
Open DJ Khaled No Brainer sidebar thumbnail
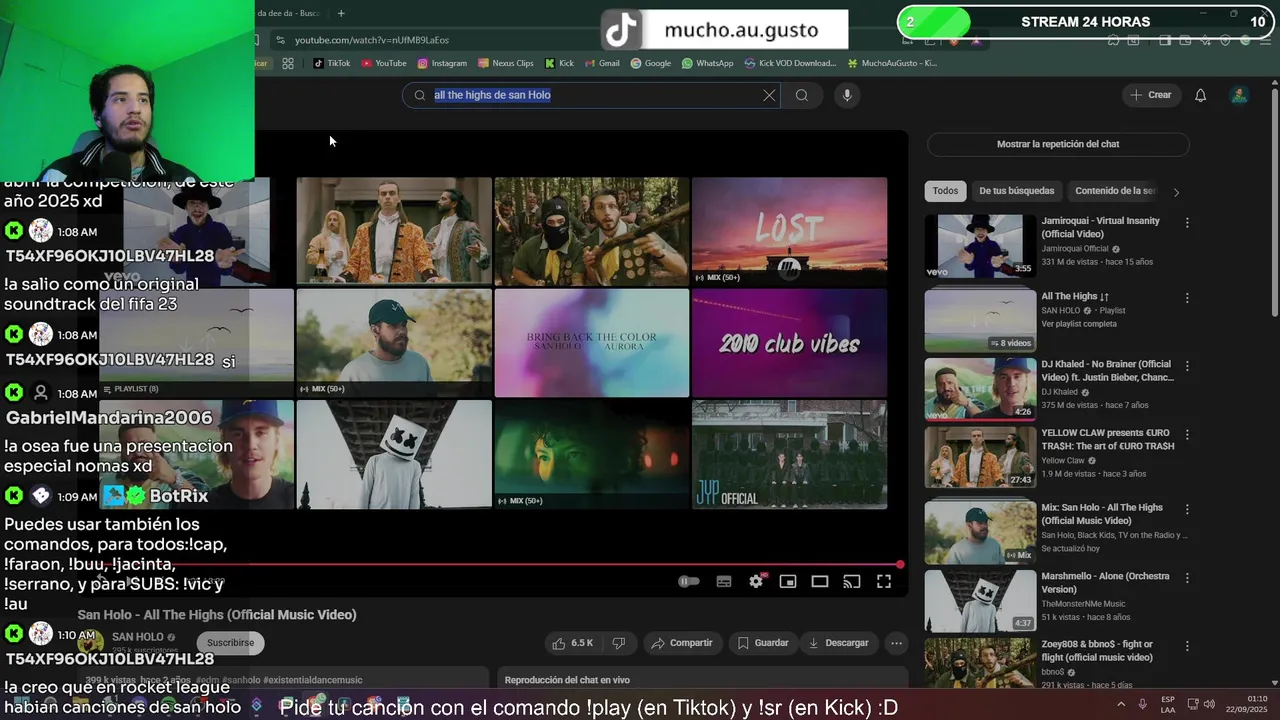[x=980, y=389]
